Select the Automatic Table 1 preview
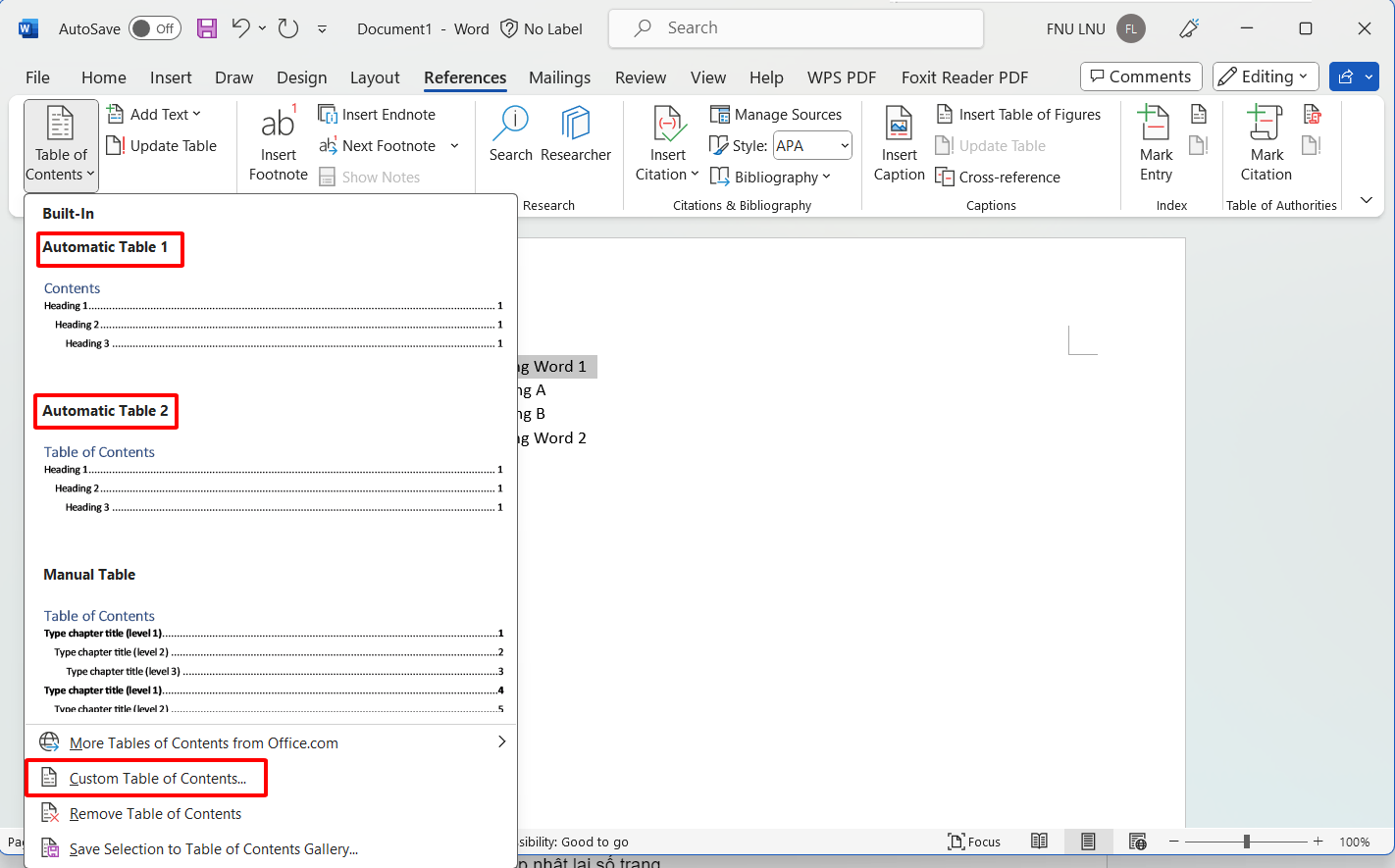The image size is (1395, 868). [x=271, y=316]
